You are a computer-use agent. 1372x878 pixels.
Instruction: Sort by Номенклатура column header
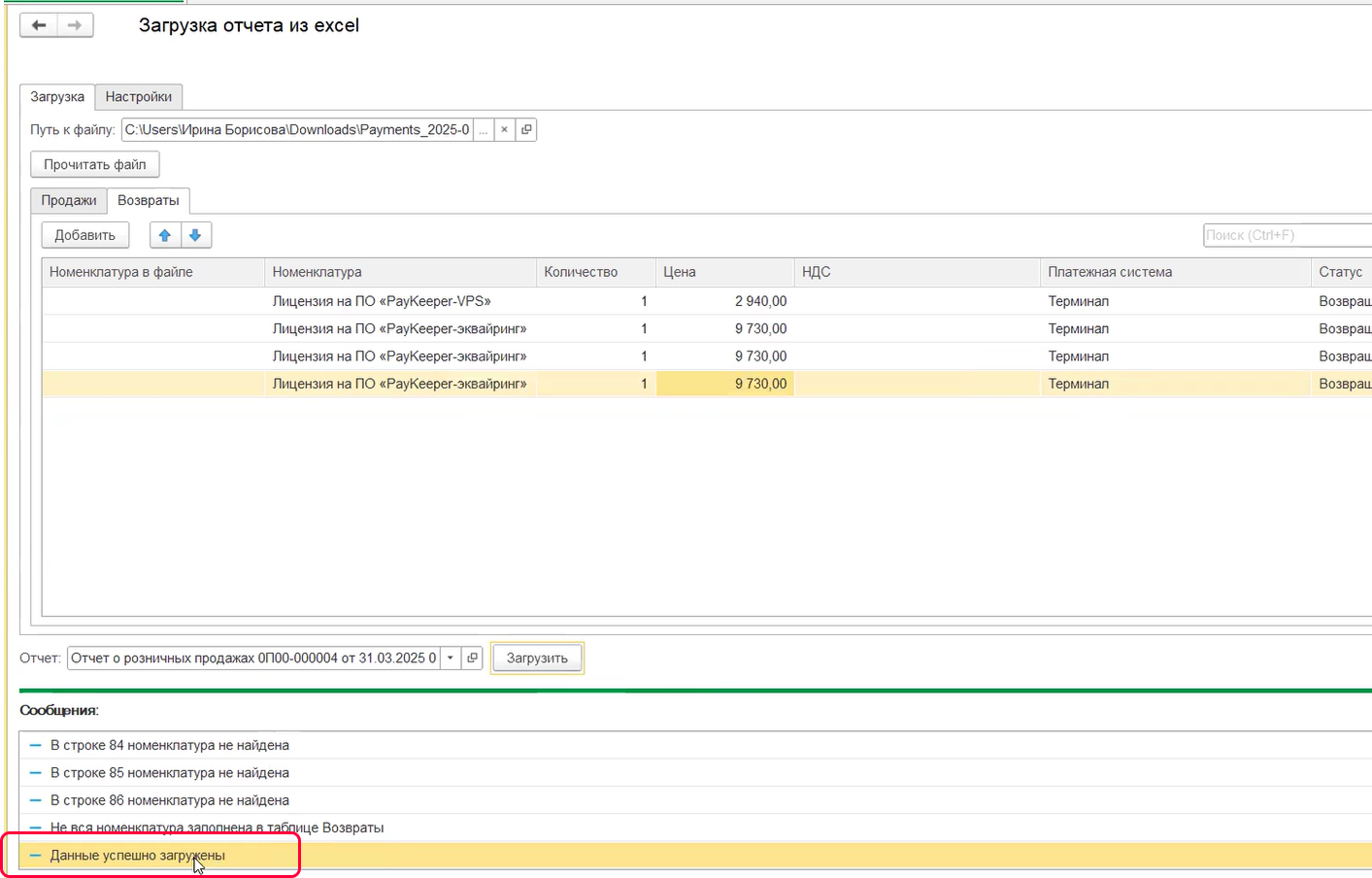(400, 272)
